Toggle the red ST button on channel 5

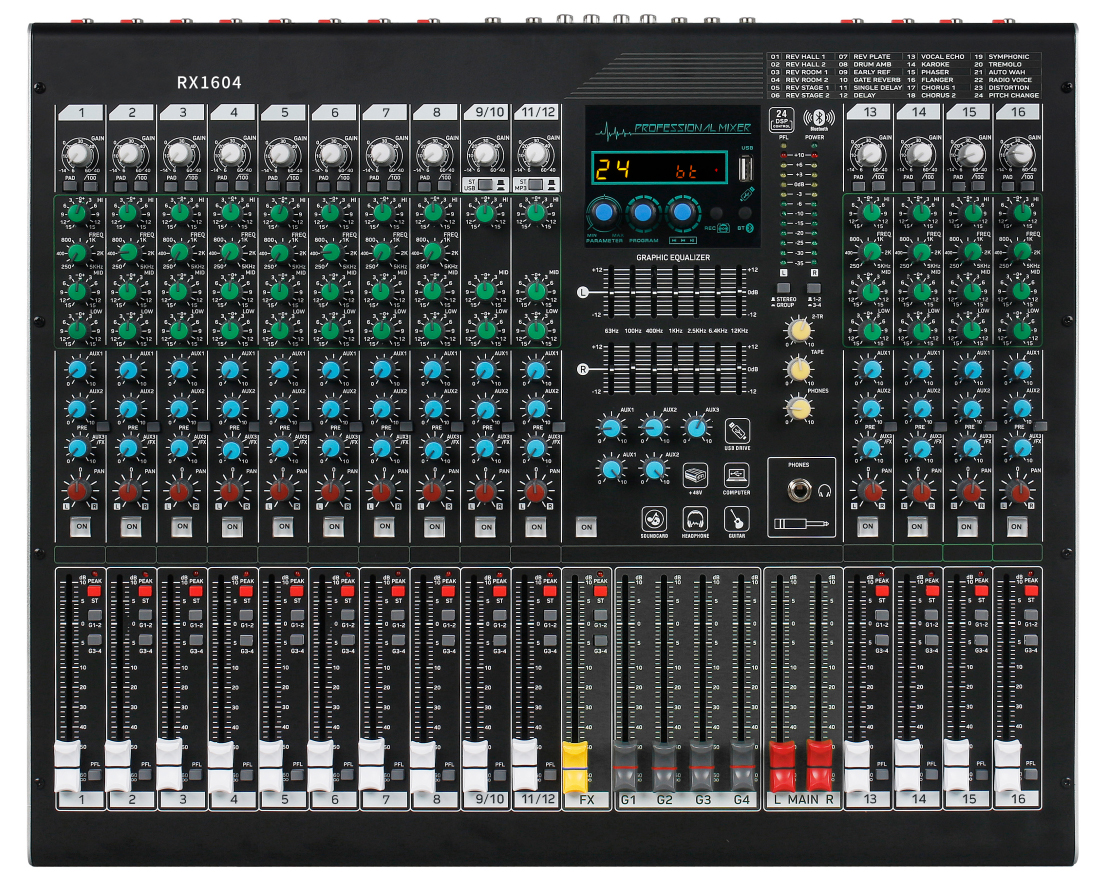tap(297, 591)
